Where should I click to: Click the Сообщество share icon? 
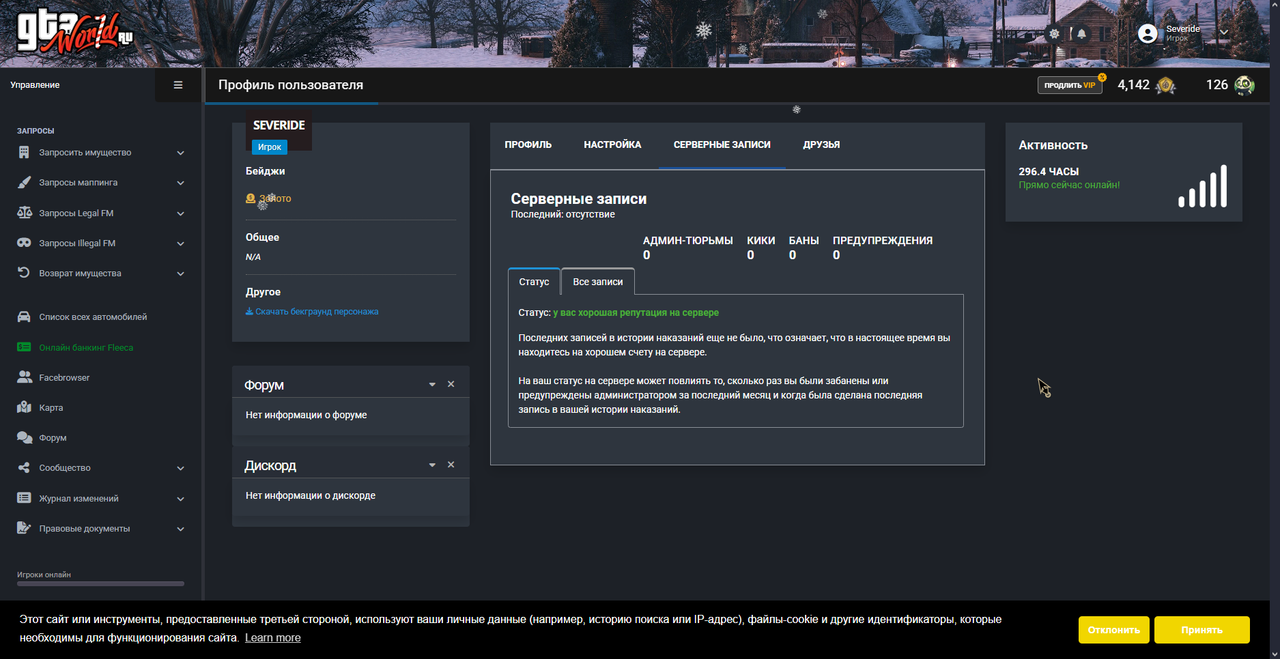pos(24,468)
